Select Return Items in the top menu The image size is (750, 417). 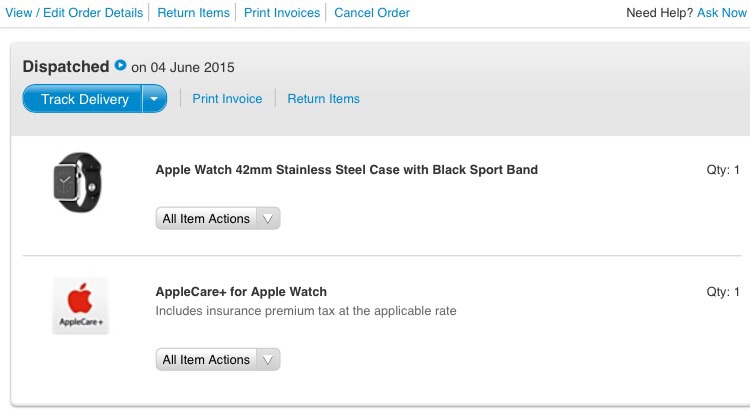[x=193, y=13]
